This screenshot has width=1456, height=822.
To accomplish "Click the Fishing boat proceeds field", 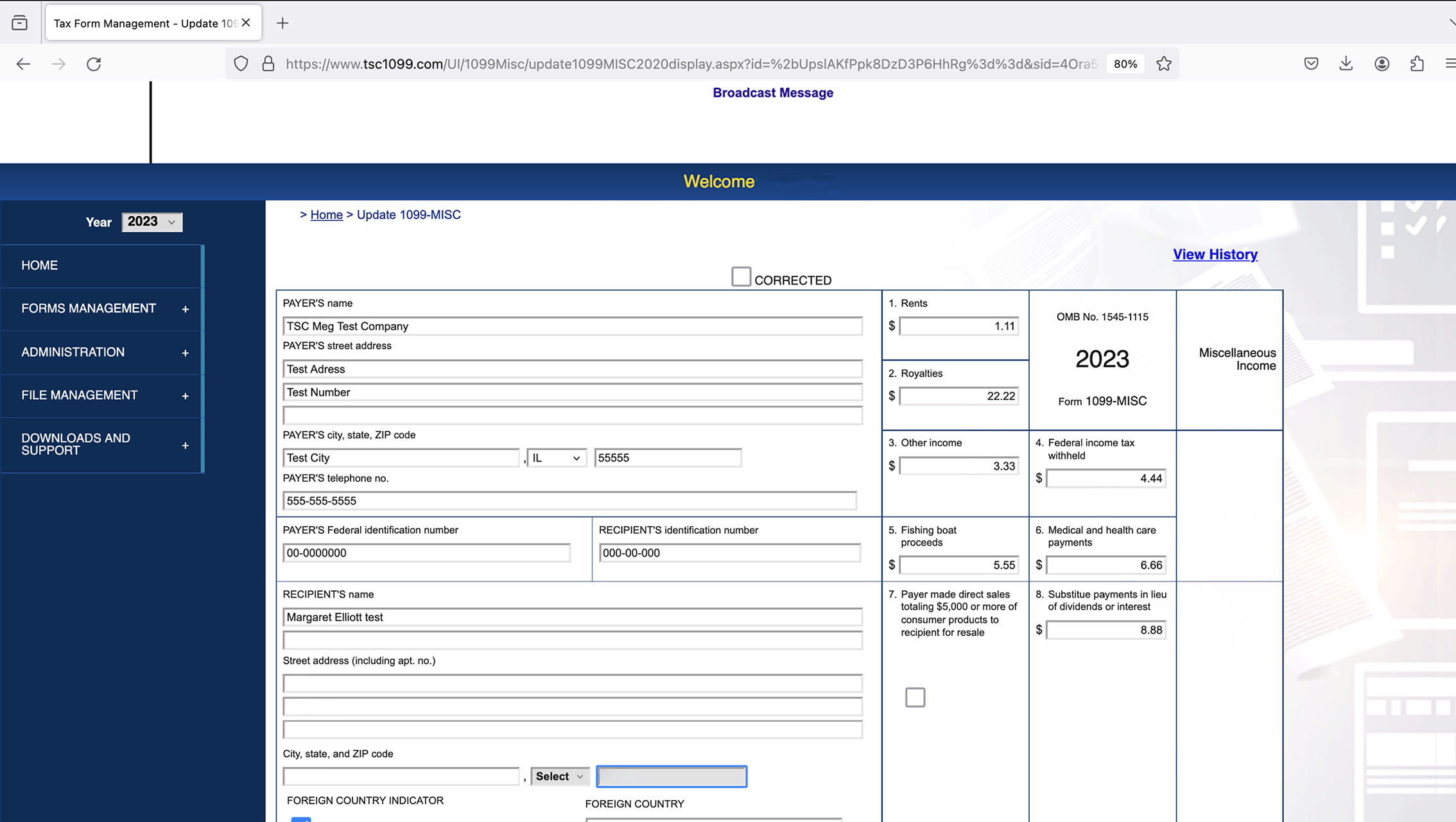I will (958, 565).
